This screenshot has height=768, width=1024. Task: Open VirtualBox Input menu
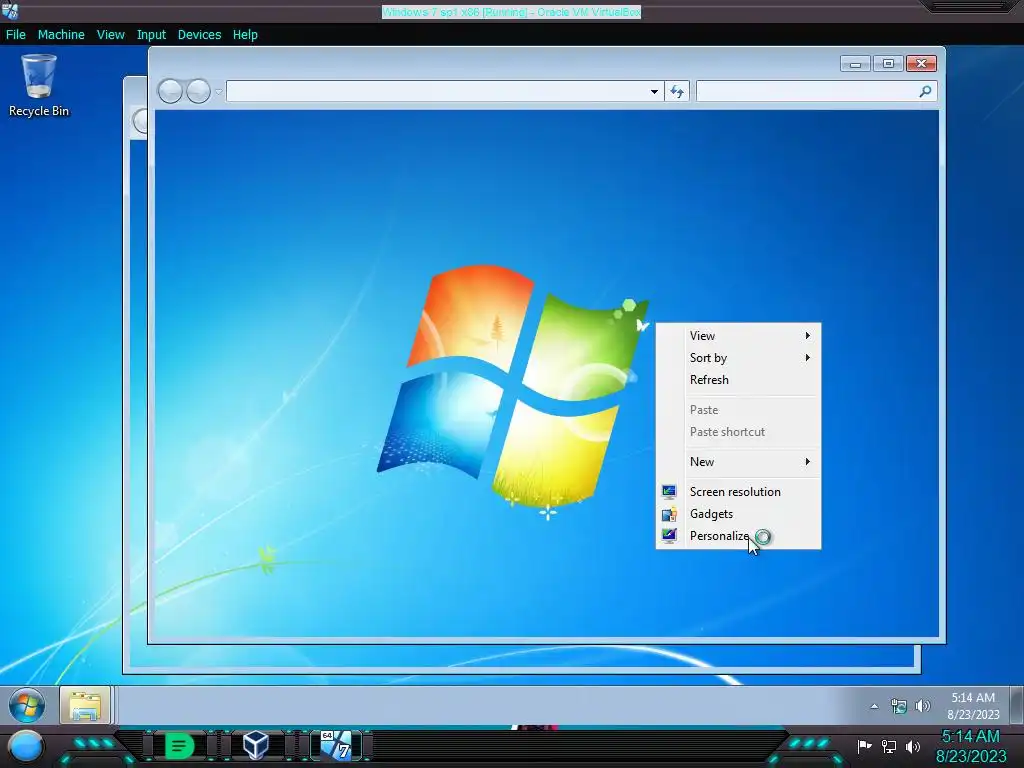click(151, 35)
